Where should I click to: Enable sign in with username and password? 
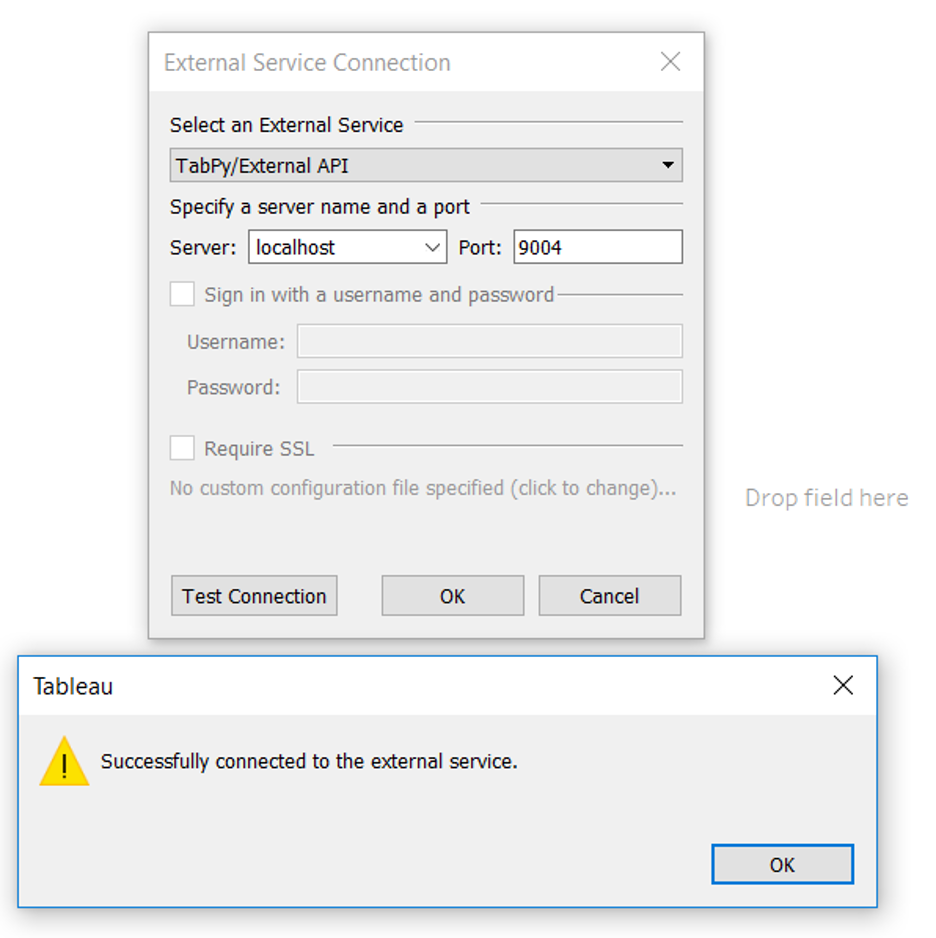[x=181, y=293]
